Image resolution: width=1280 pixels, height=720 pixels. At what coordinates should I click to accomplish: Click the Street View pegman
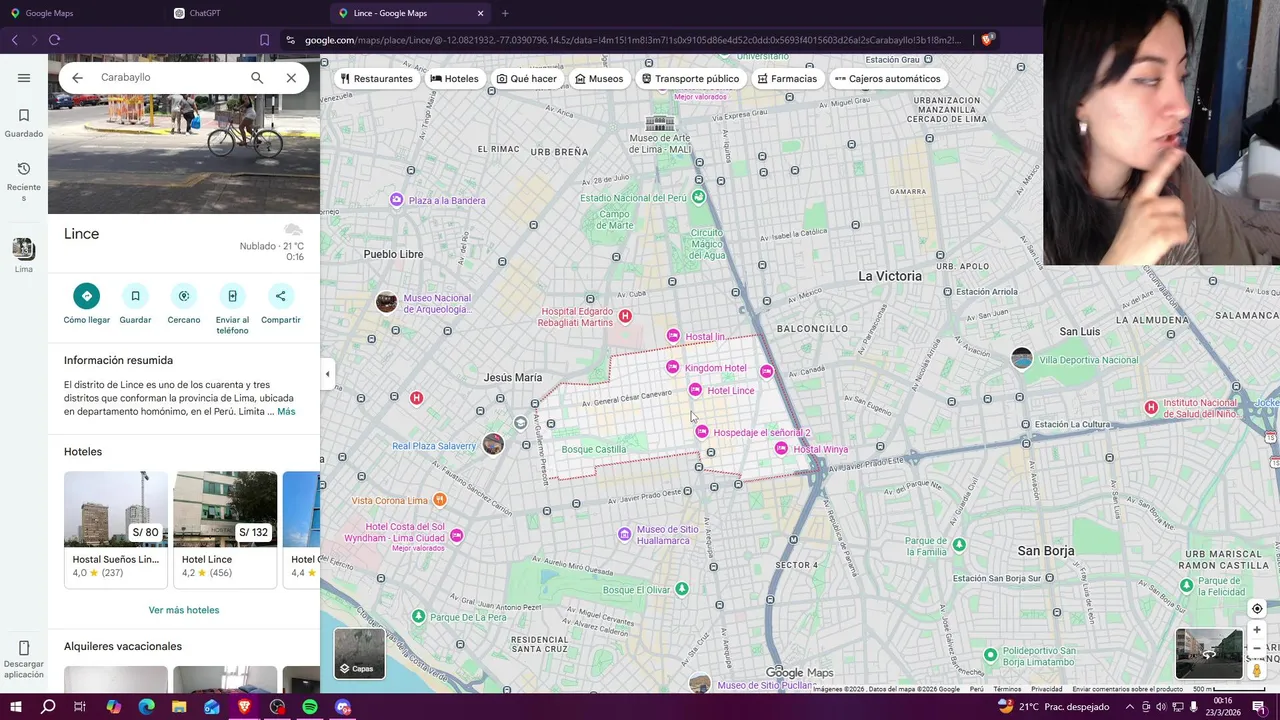[1257, 670]
